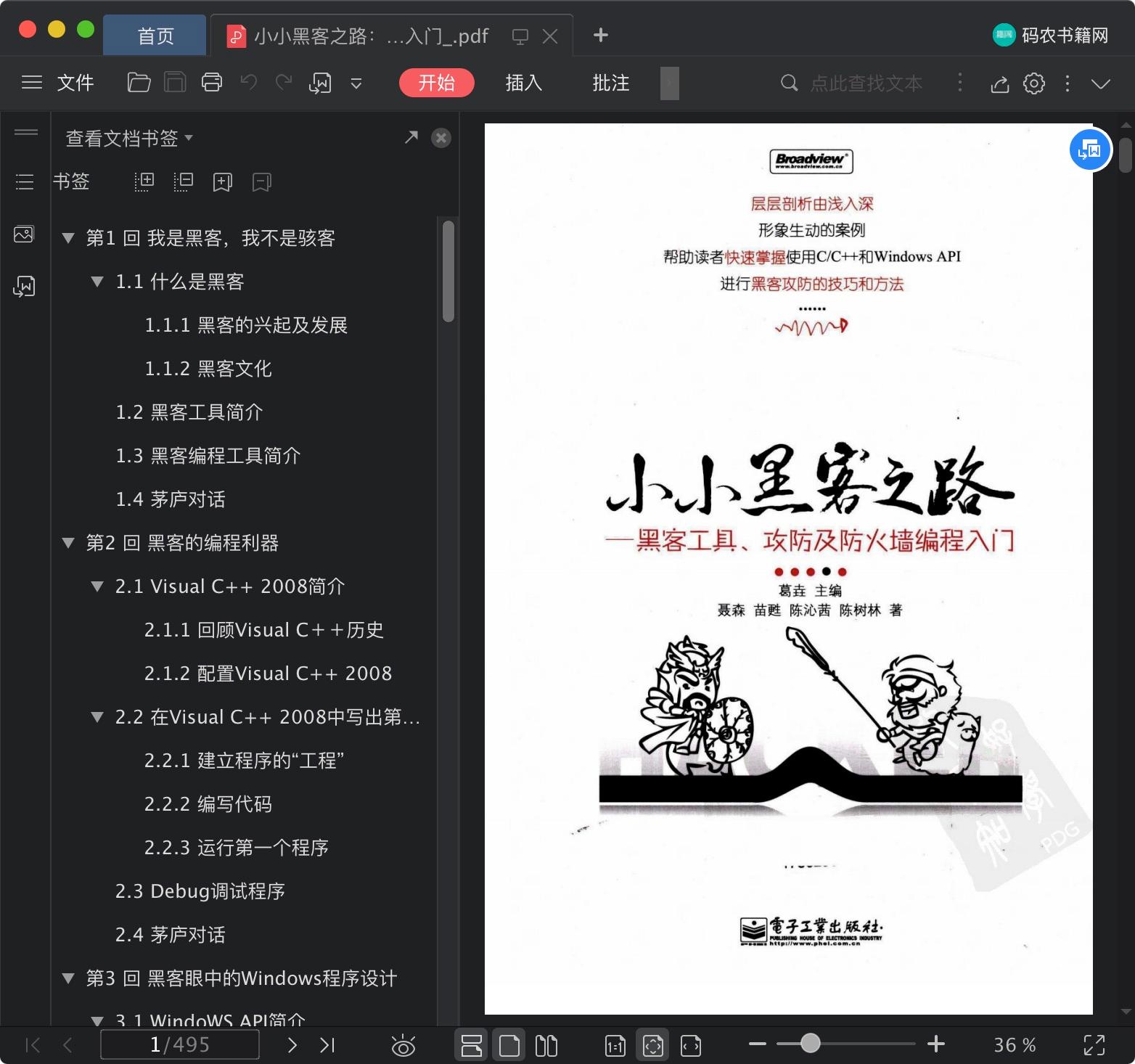Toggle fit width zoom icon

click(690, 1046)
